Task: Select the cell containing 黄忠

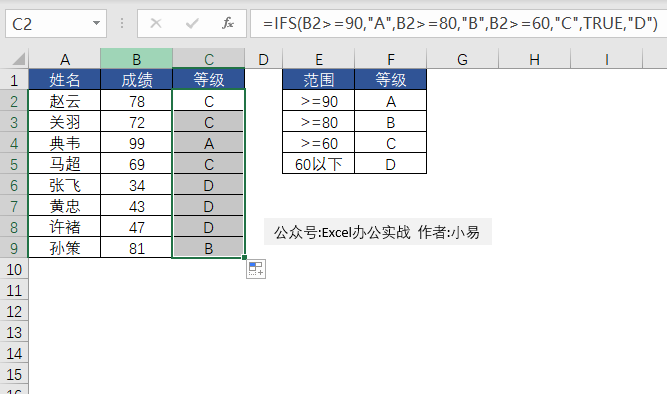Action: point(65,206)
